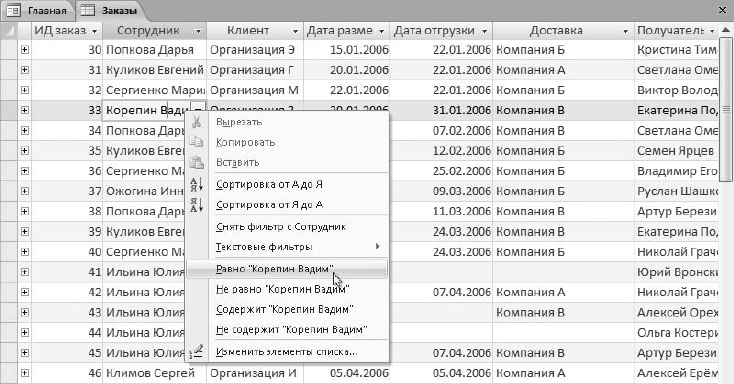Expand subdatasheet for order 43
The image size is (734, 384).
(x=25, y=312)
